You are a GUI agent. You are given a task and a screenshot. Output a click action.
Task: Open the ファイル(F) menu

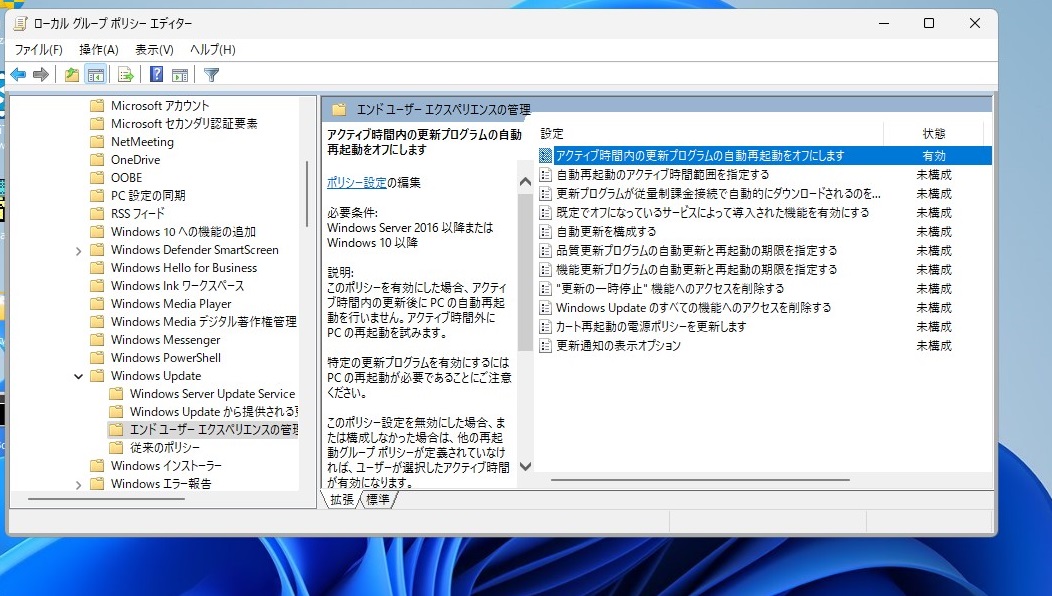click(38, 49)
